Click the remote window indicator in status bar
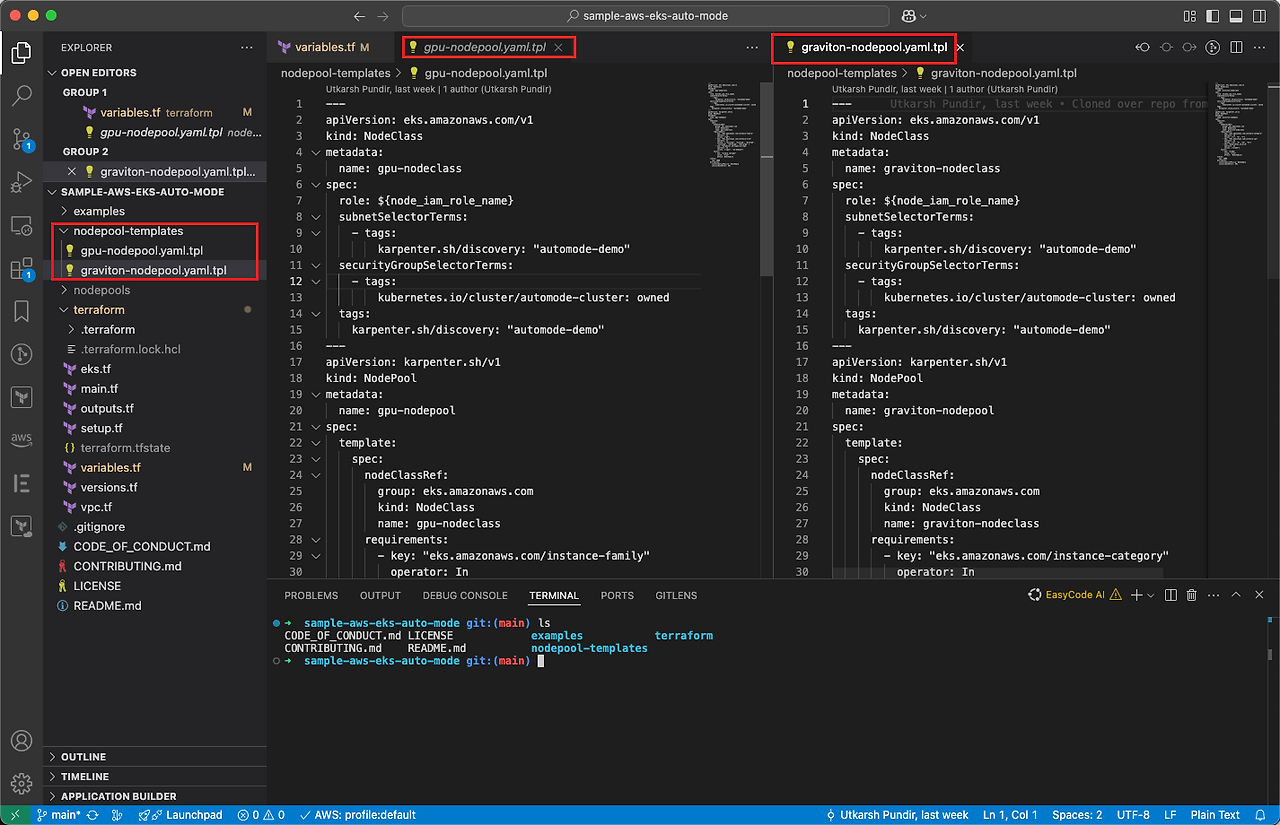Screen dimensions: 1280x825 (x=15, y=815)
